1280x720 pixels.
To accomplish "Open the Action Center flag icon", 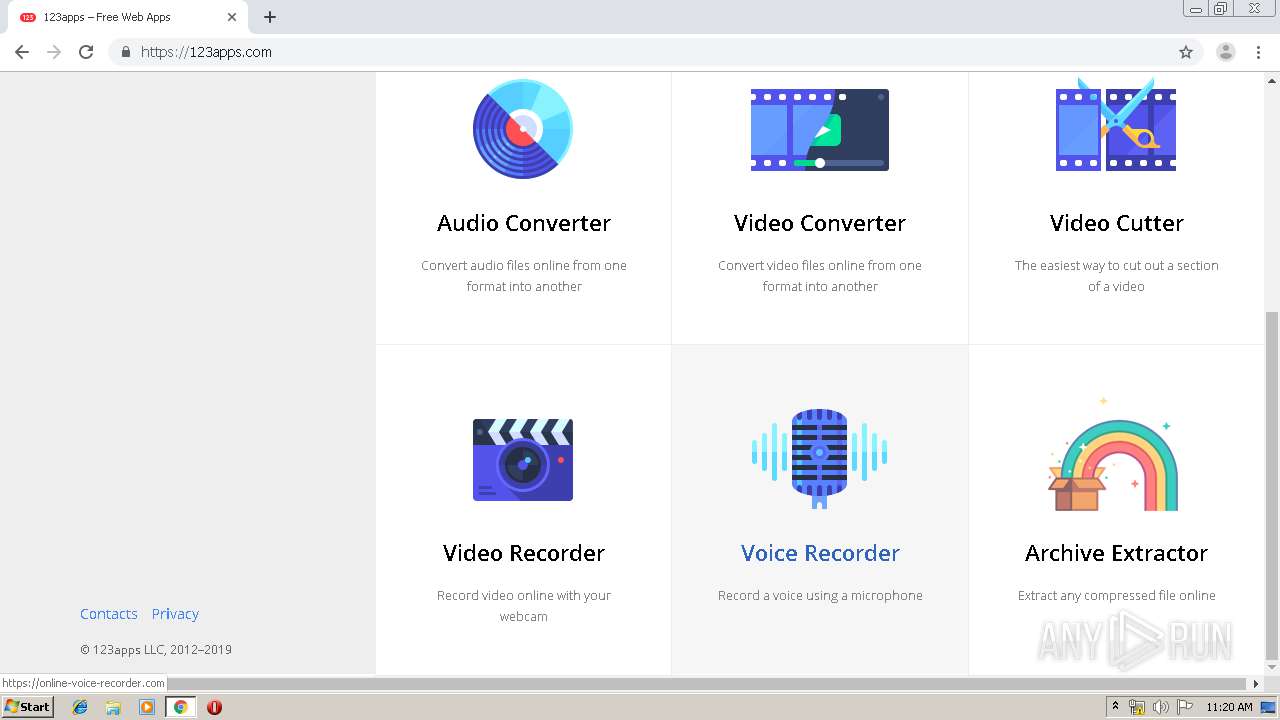I will pyautogui.click(x=1185, y=707).
